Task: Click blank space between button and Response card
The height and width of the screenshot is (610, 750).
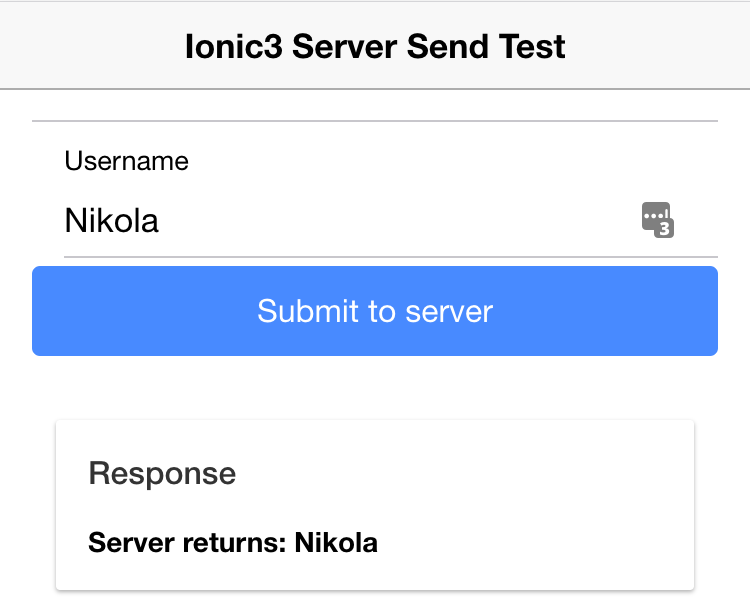Action: 375,388
